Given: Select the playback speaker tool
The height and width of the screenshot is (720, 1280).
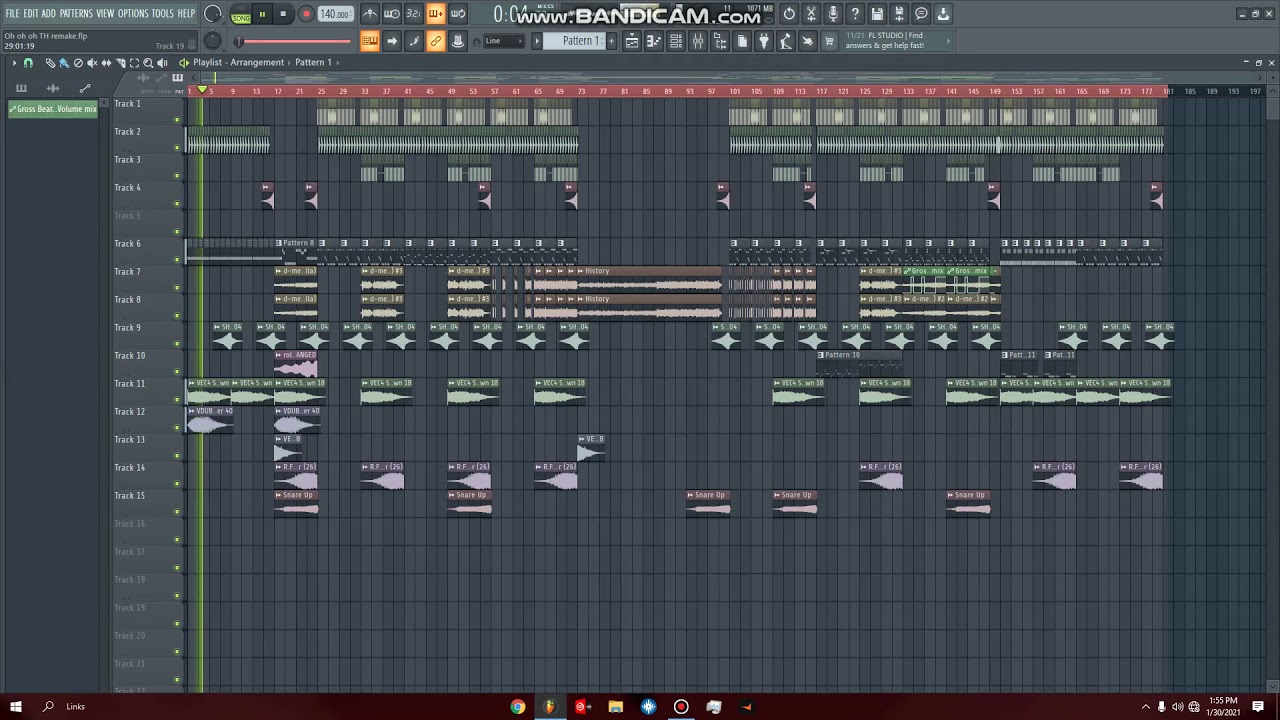Looking at the screenshot, I should [x=162, y=63].
